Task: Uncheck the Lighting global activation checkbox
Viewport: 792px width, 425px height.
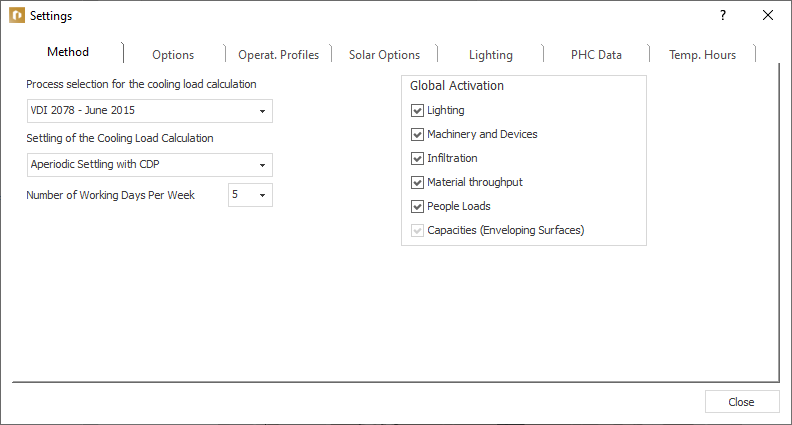Action: pyautogui.click(x=417, y=110)
